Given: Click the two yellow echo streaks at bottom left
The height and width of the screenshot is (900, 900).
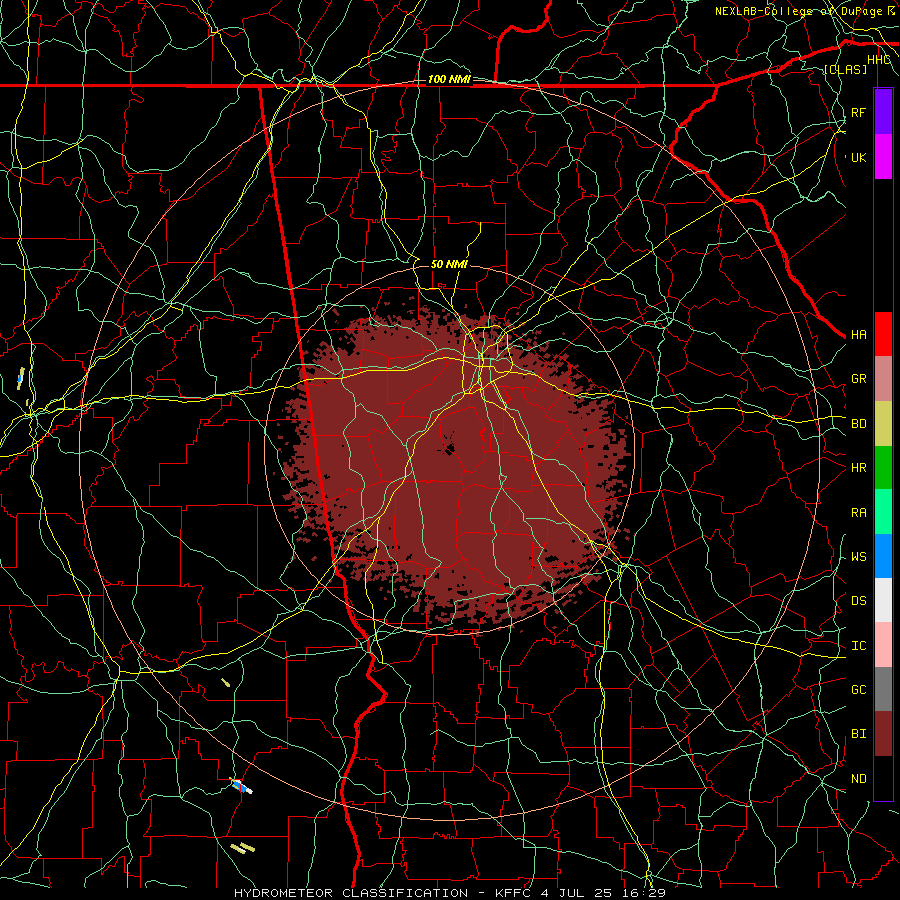Looking at the screenshot, I should pyautogui.click(x=242, y=847).
